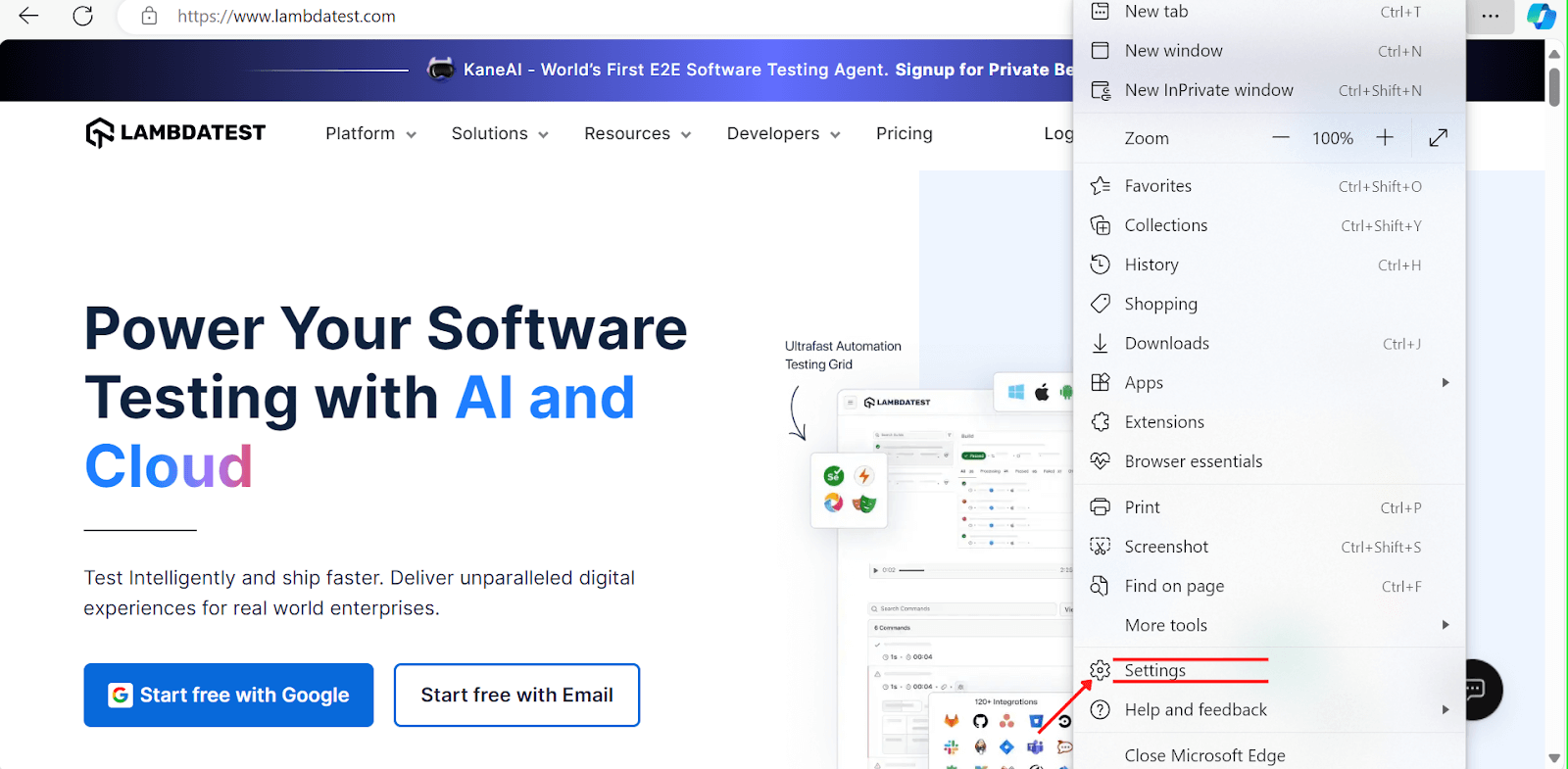This screenshot has width=1568, height=769.
Task: Decrease zoom with minus button
Action: [x=1280, y=138]
